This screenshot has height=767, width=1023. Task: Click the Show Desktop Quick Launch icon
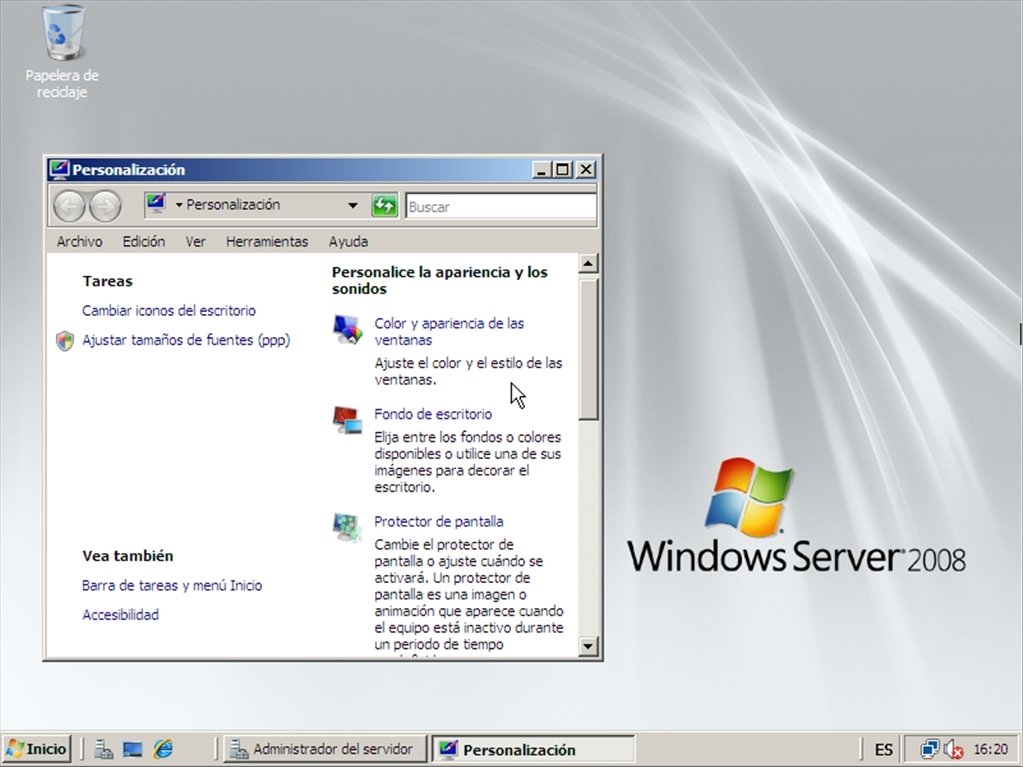[x=132, y=749]
